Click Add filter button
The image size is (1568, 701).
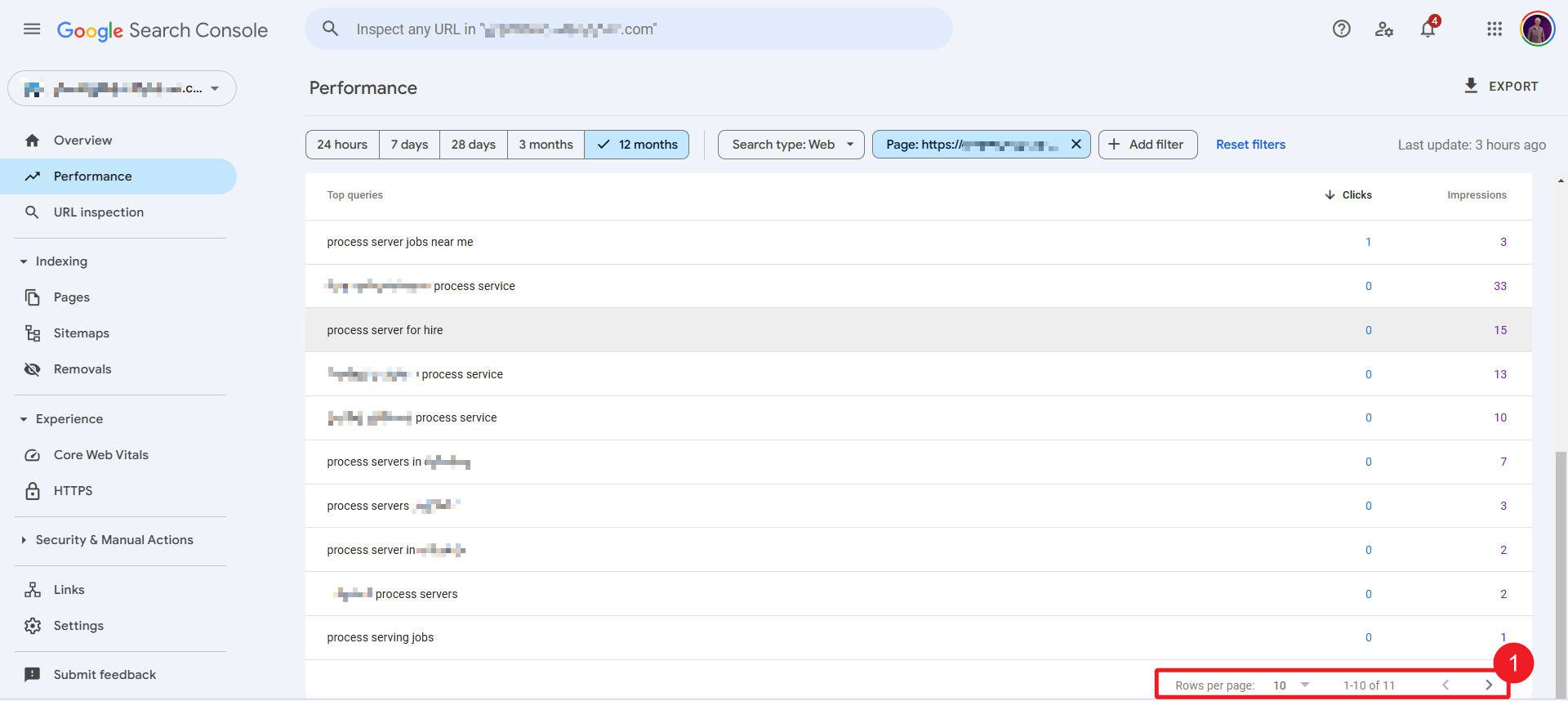[1147, 145]
